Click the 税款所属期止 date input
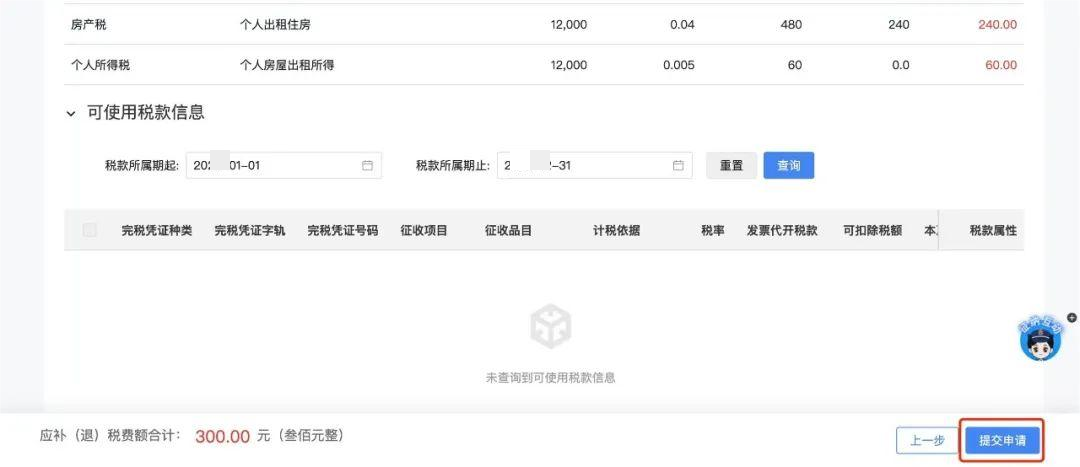Screen dimensions: 1080x467 coord(595,165)
